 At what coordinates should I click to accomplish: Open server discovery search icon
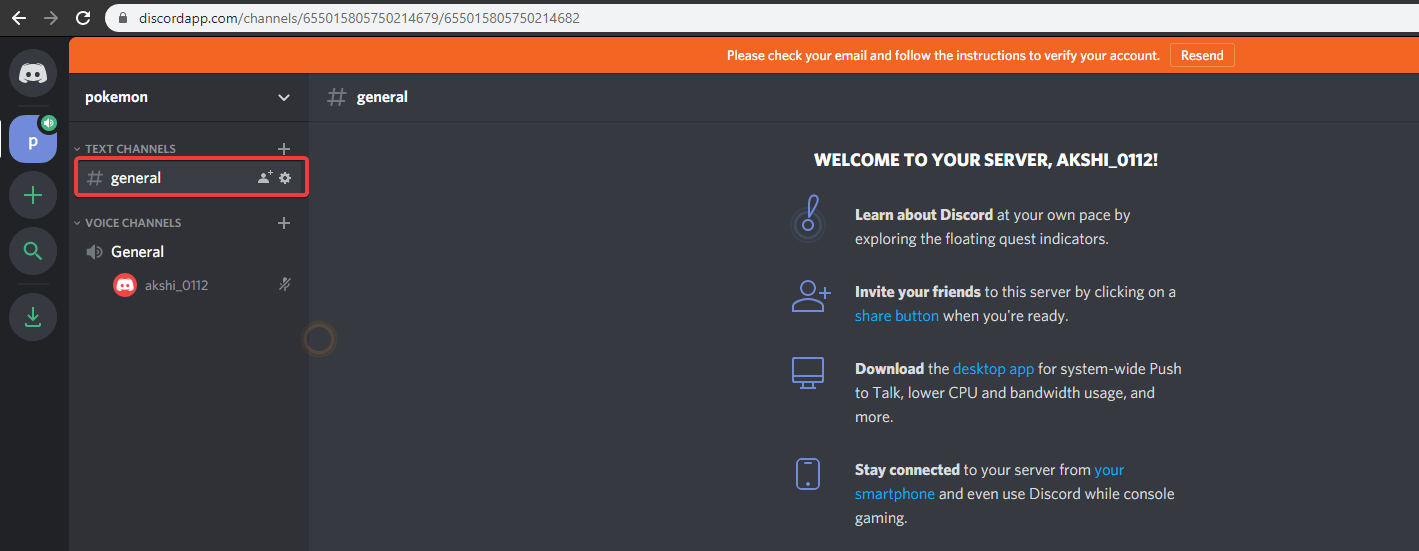(33, 251)
